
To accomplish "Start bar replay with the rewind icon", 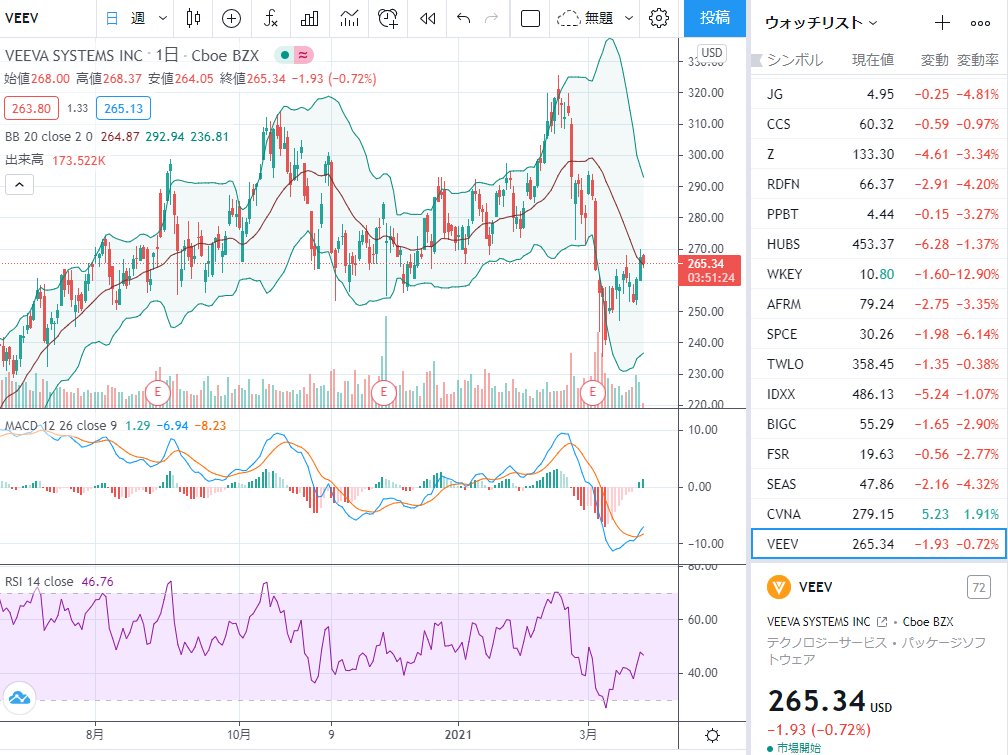I will click(x=428, y=18).
